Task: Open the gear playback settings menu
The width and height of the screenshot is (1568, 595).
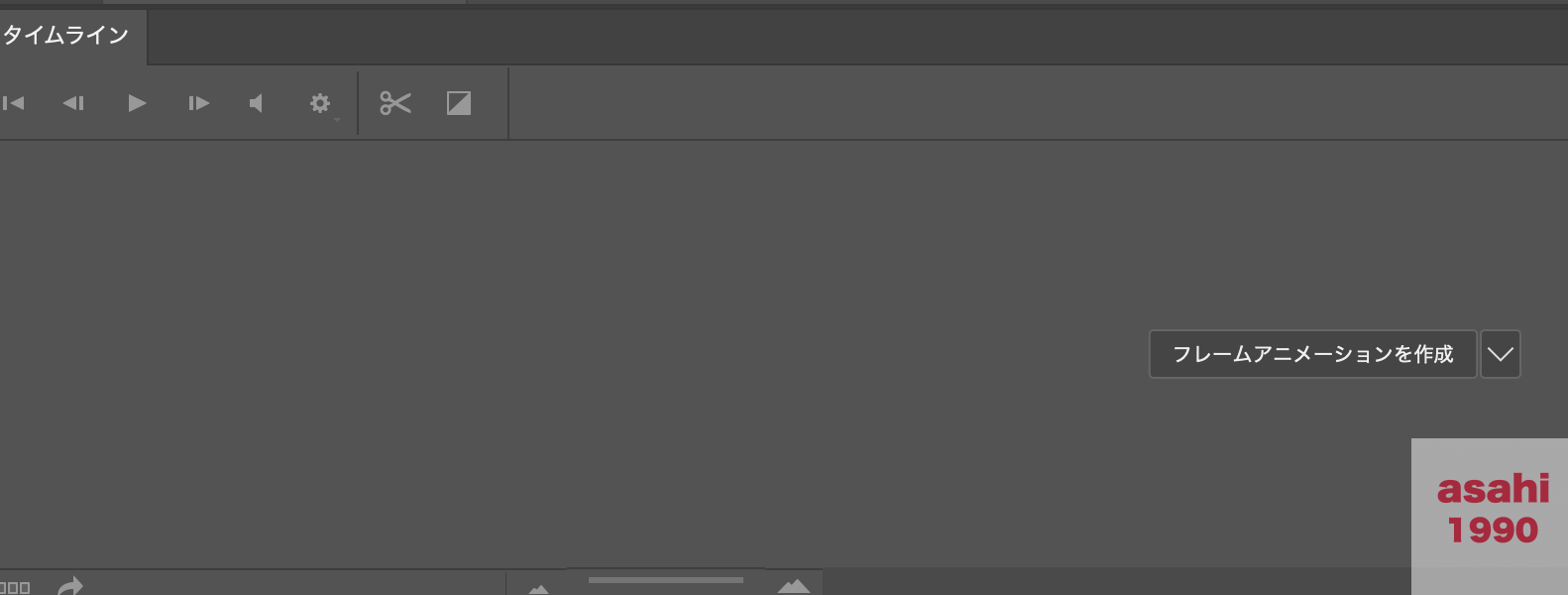Action: click(320, 103)
